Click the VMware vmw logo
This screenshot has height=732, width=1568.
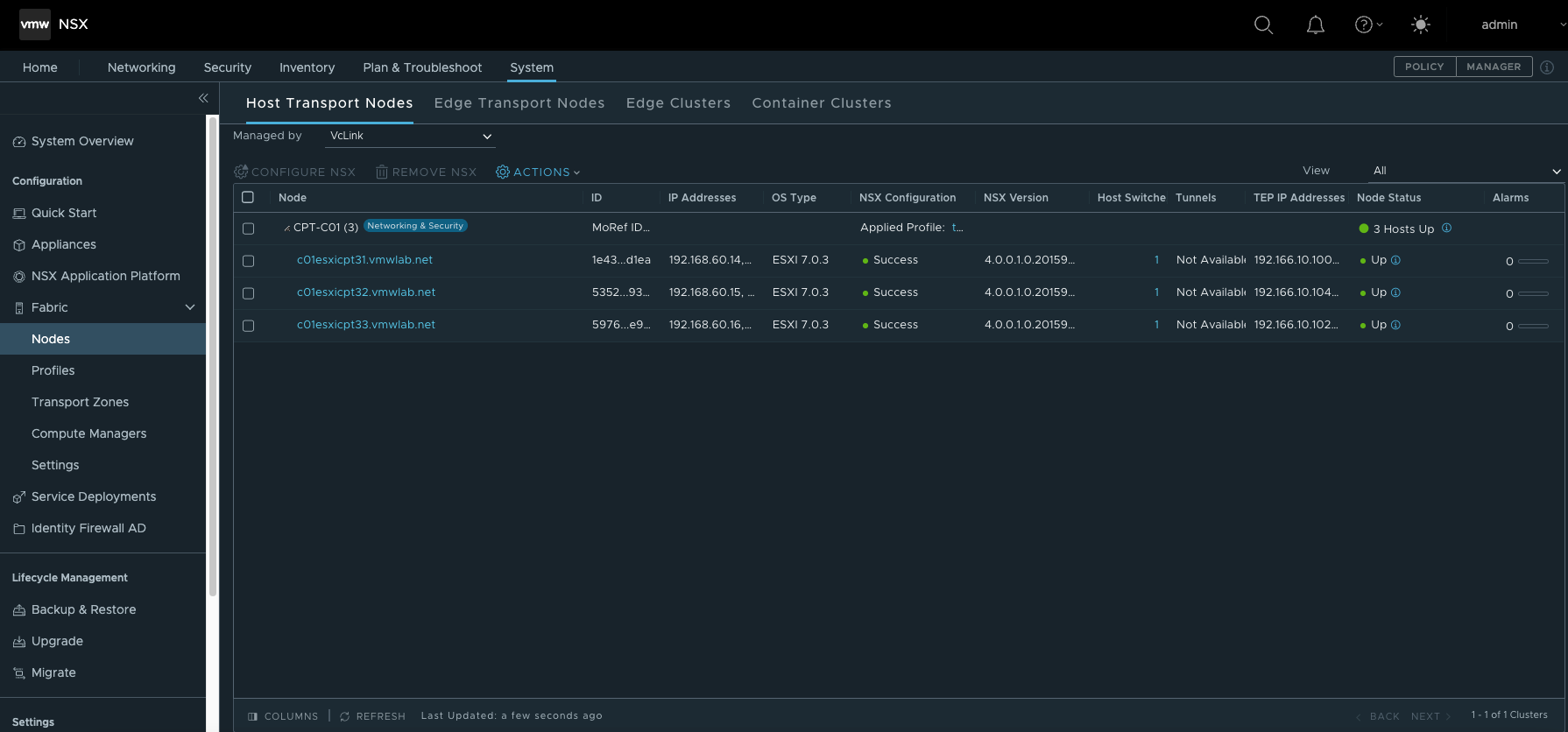pyautogui.click(x=35, y=25)
